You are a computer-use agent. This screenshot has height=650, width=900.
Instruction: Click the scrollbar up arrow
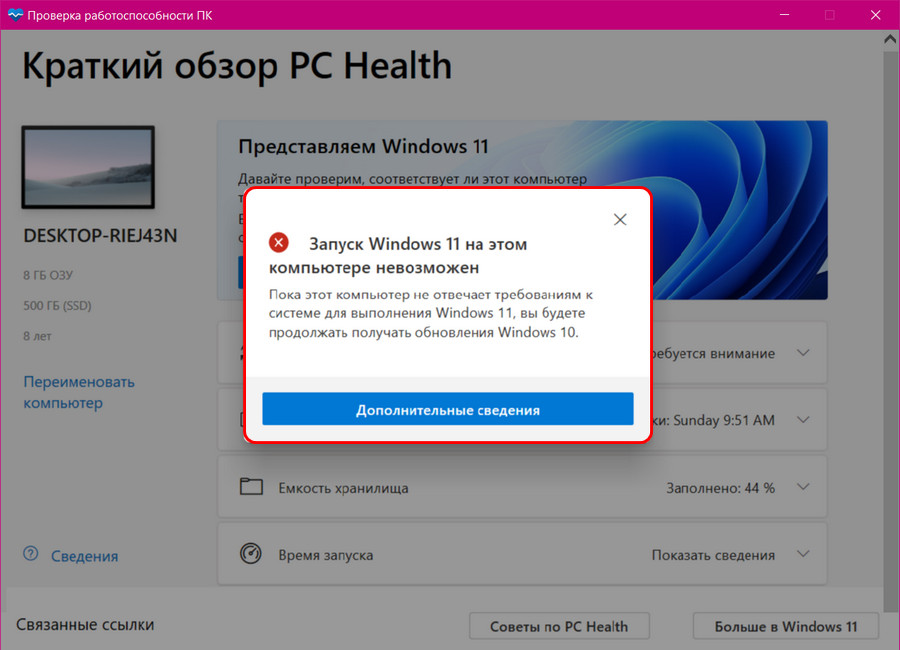[889, 38]
